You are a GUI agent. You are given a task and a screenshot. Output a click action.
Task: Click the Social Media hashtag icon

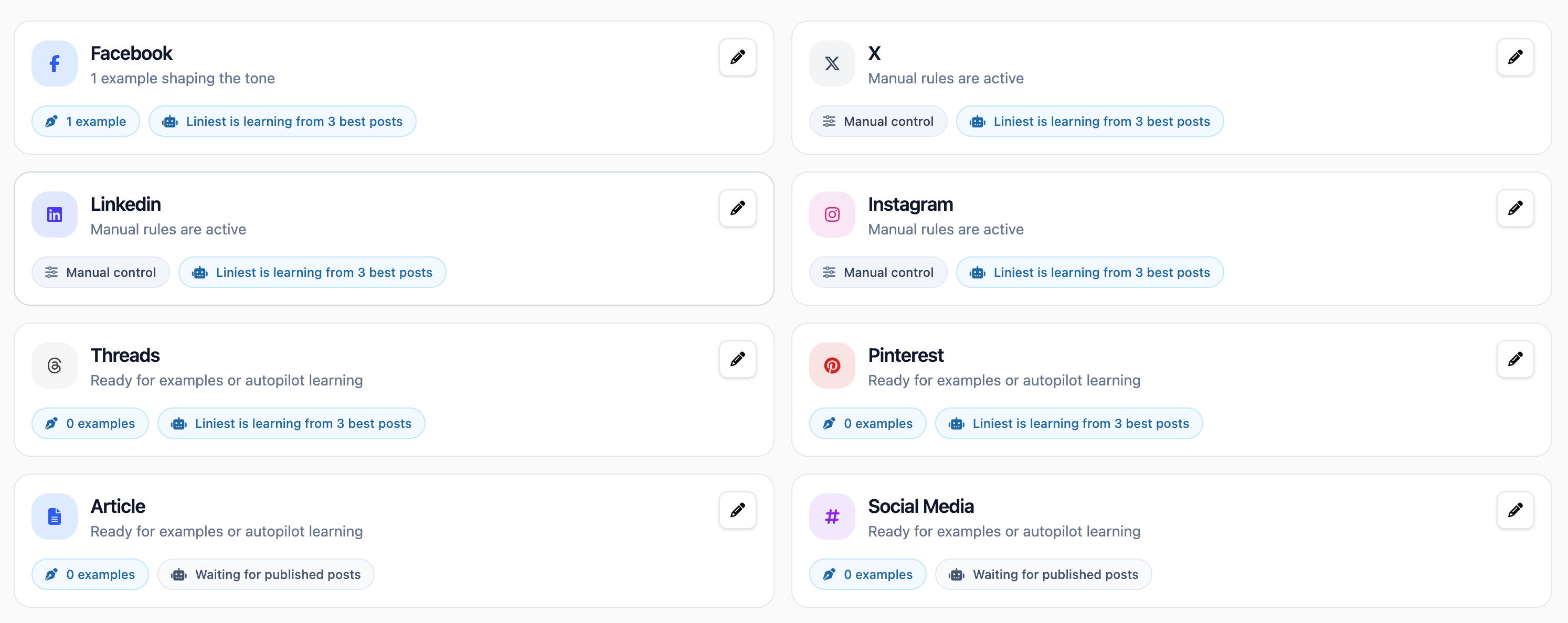[831, 517]
